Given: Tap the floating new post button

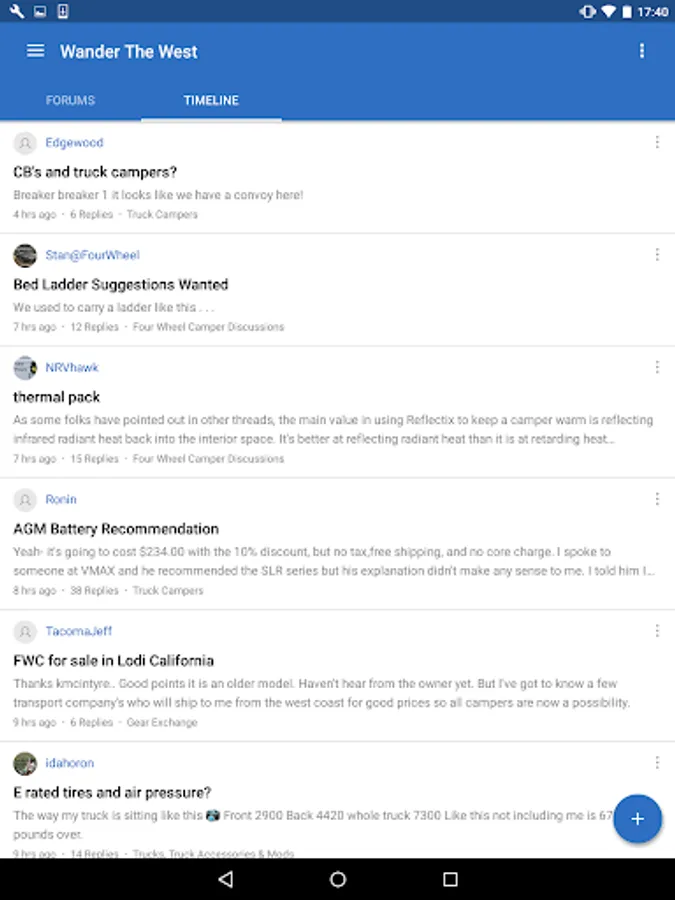Looking at the screenshot, I should click(637, 820).
